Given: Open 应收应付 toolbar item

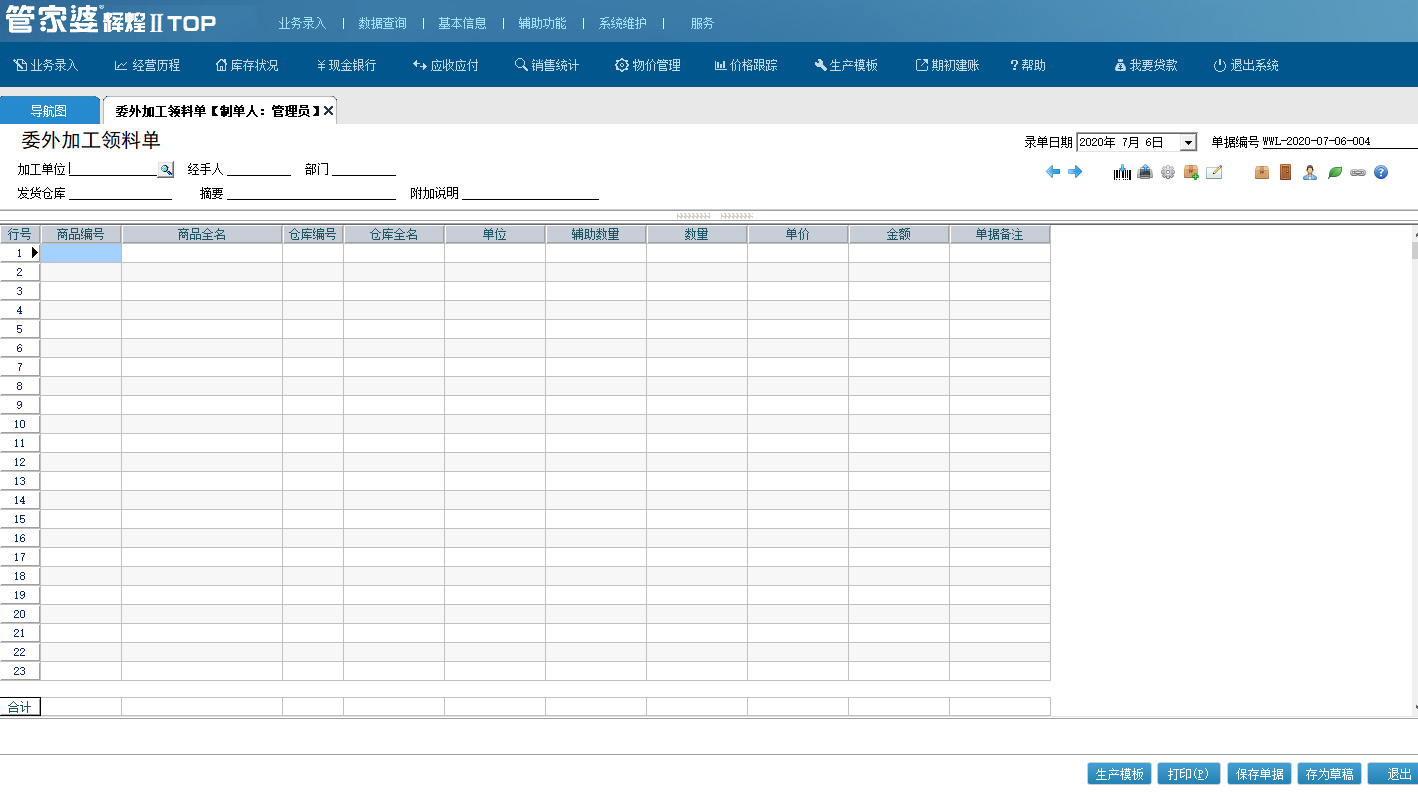Looking at the screenshot, I should coord(446,65).
